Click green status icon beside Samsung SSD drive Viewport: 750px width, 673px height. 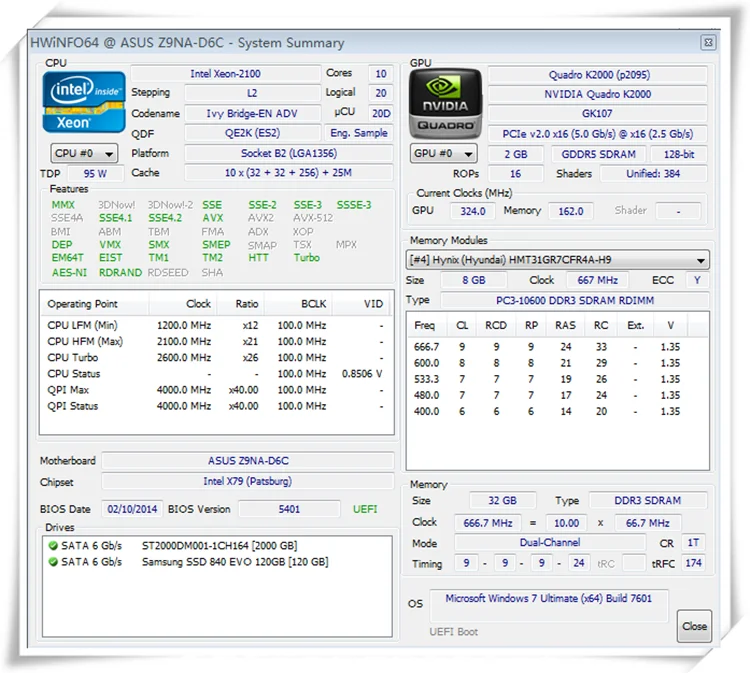point(53,562)
